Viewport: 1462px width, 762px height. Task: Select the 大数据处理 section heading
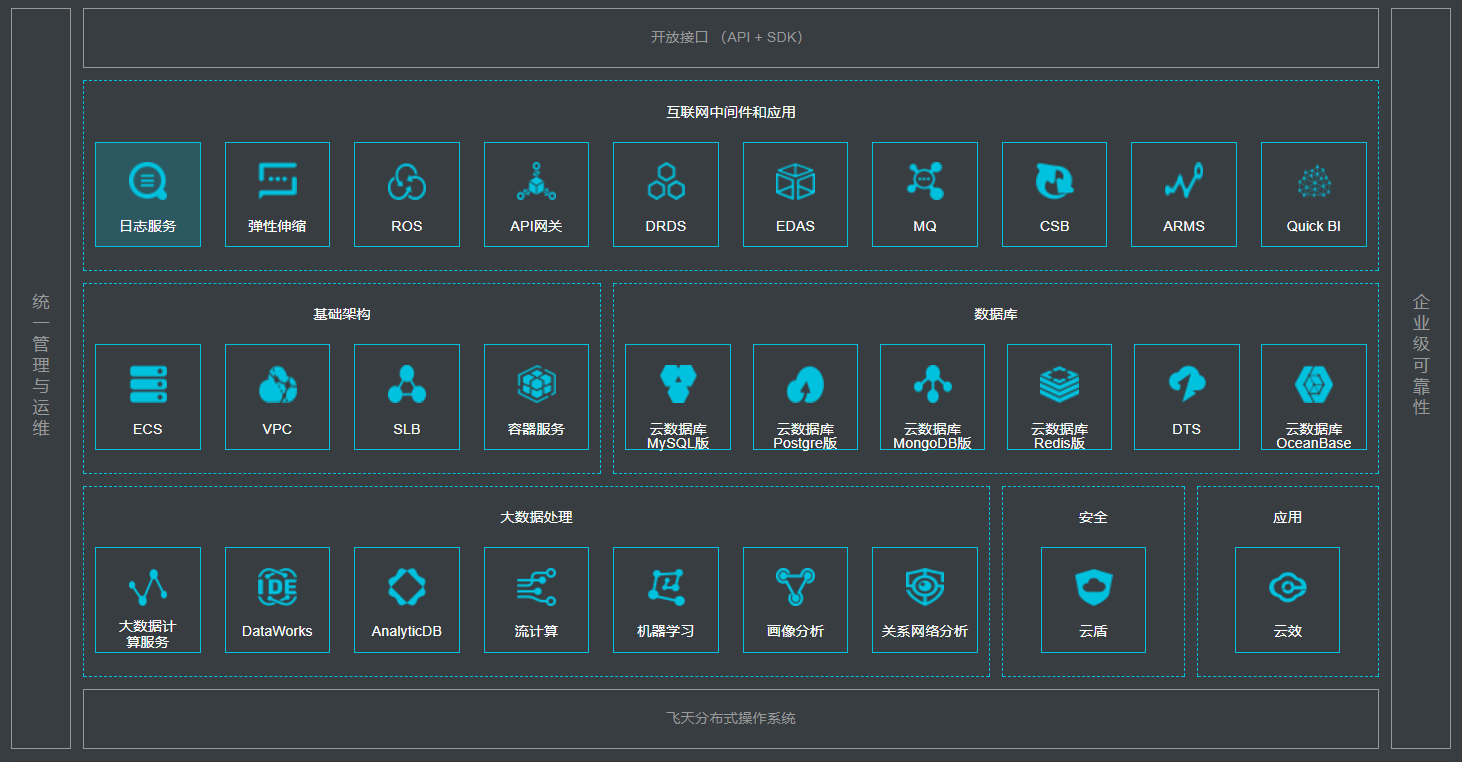[x=536, y=517]
